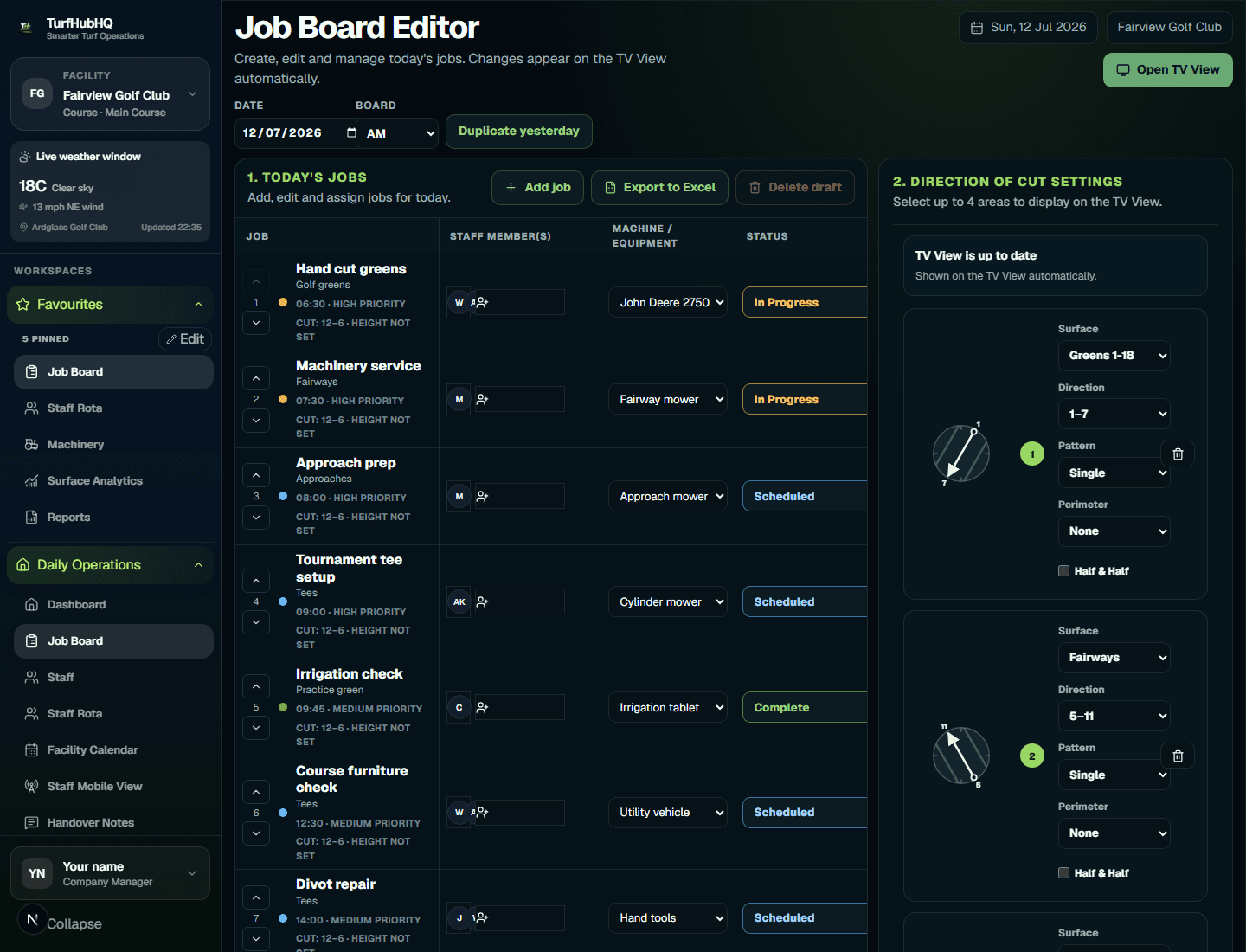
Task: Move Approach prep job down
Action: click(x=256, y=518)
